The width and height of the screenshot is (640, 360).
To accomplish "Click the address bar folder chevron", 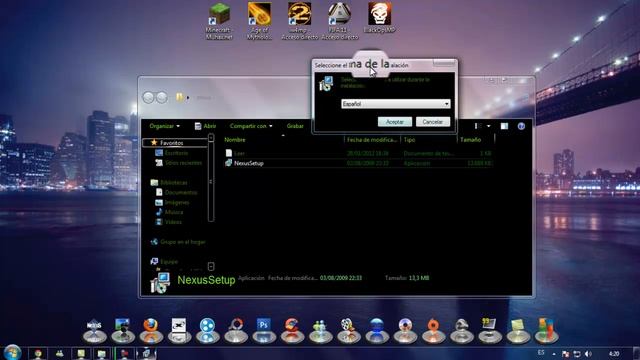I will 188,98.
